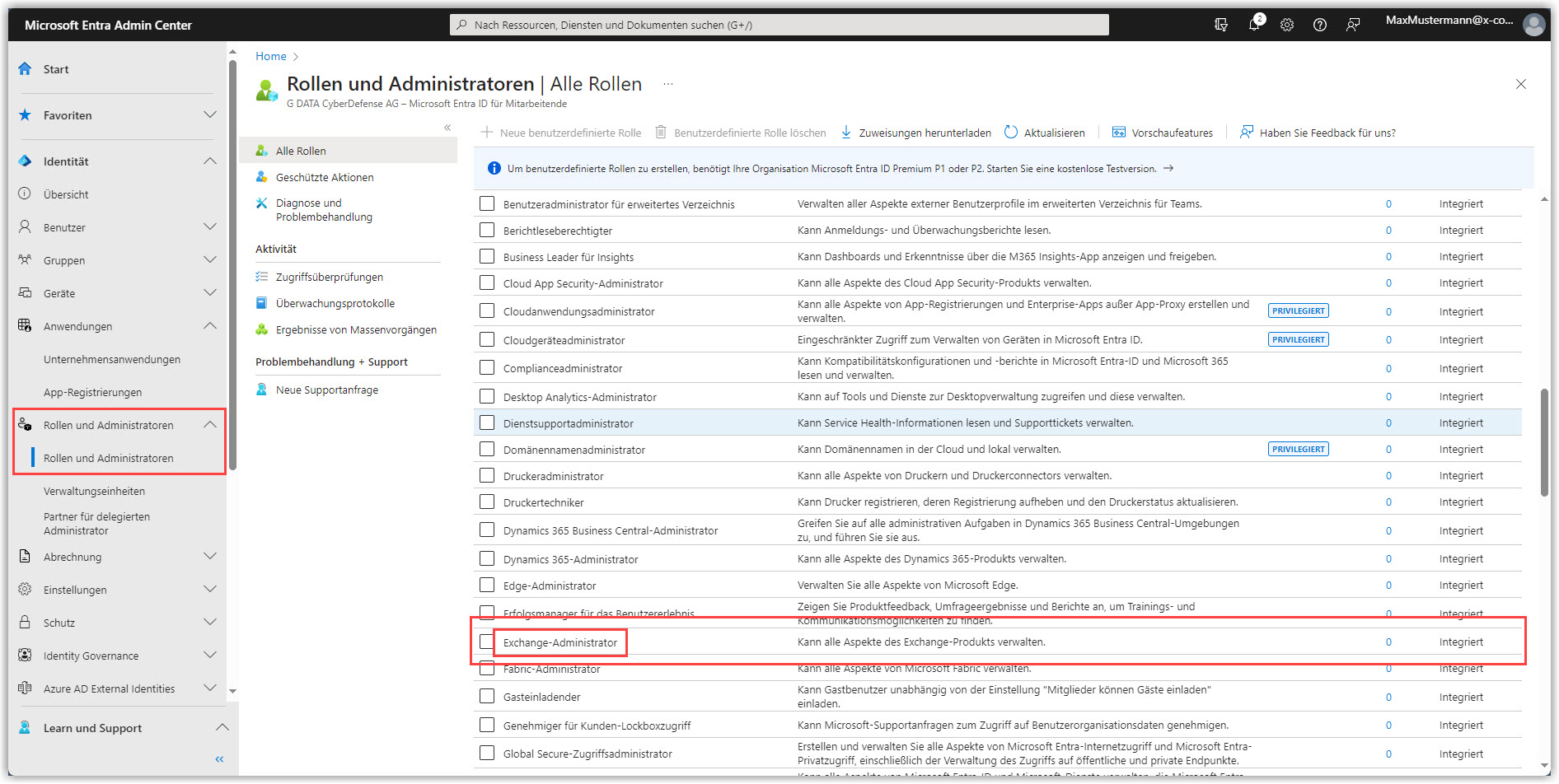Open the Cloud Shell icon in header
Screen dimensions: 1559x784
(1221, 25)
